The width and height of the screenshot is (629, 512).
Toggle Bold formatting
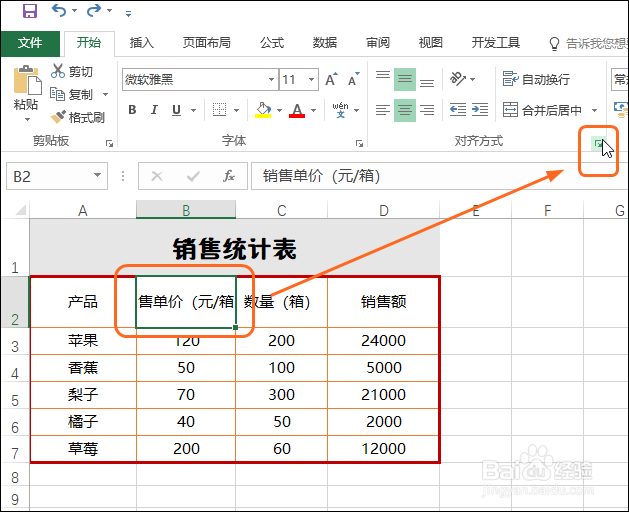coord(132,110)
